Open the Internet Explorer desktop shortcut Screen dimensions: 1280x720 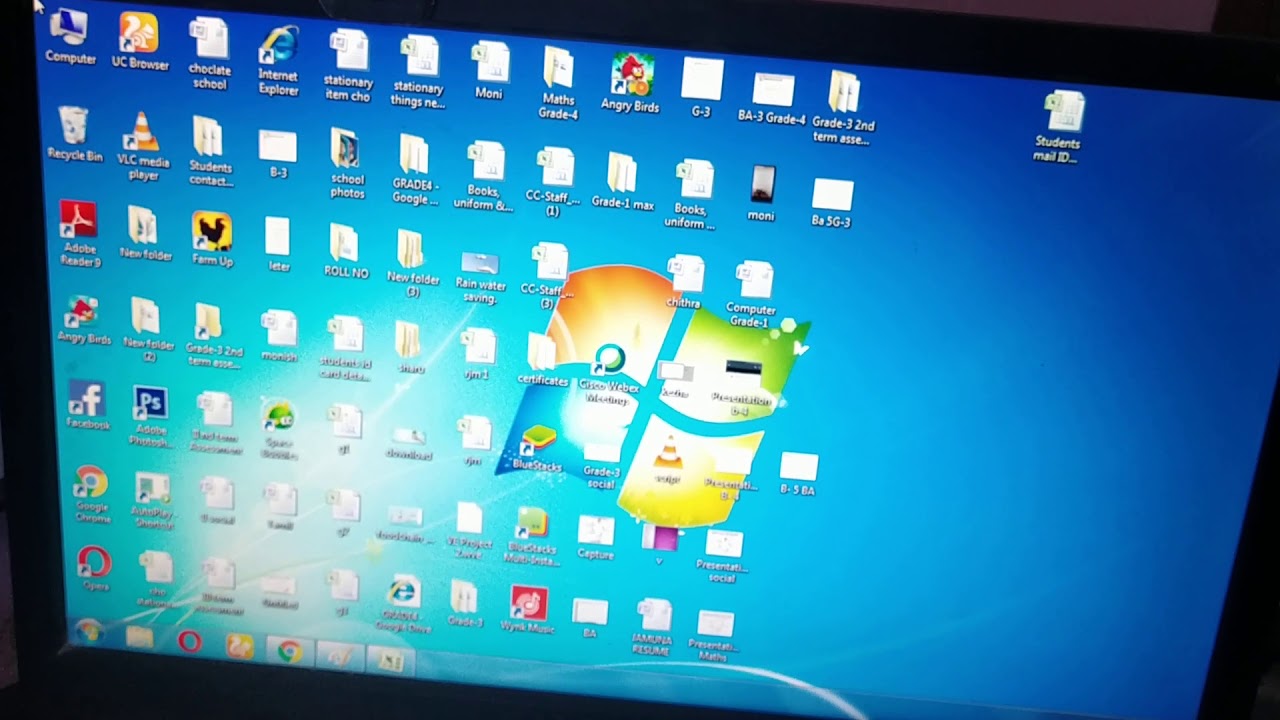point(278,60)
